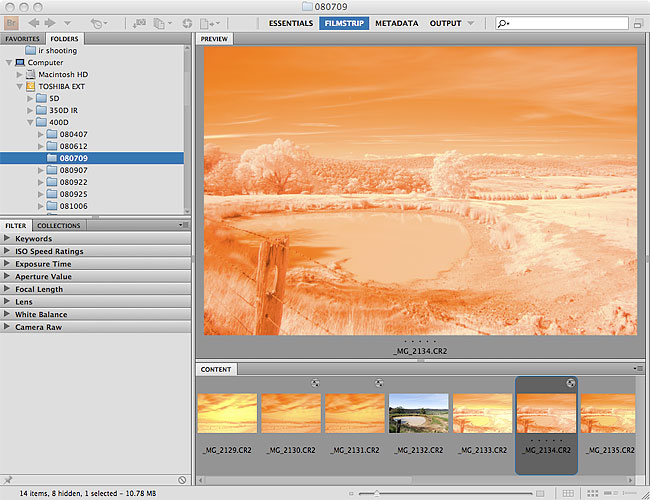Click the keep filter pin icon
The height and width of the screenshot is (500, 650).
(x=8, y=480)
